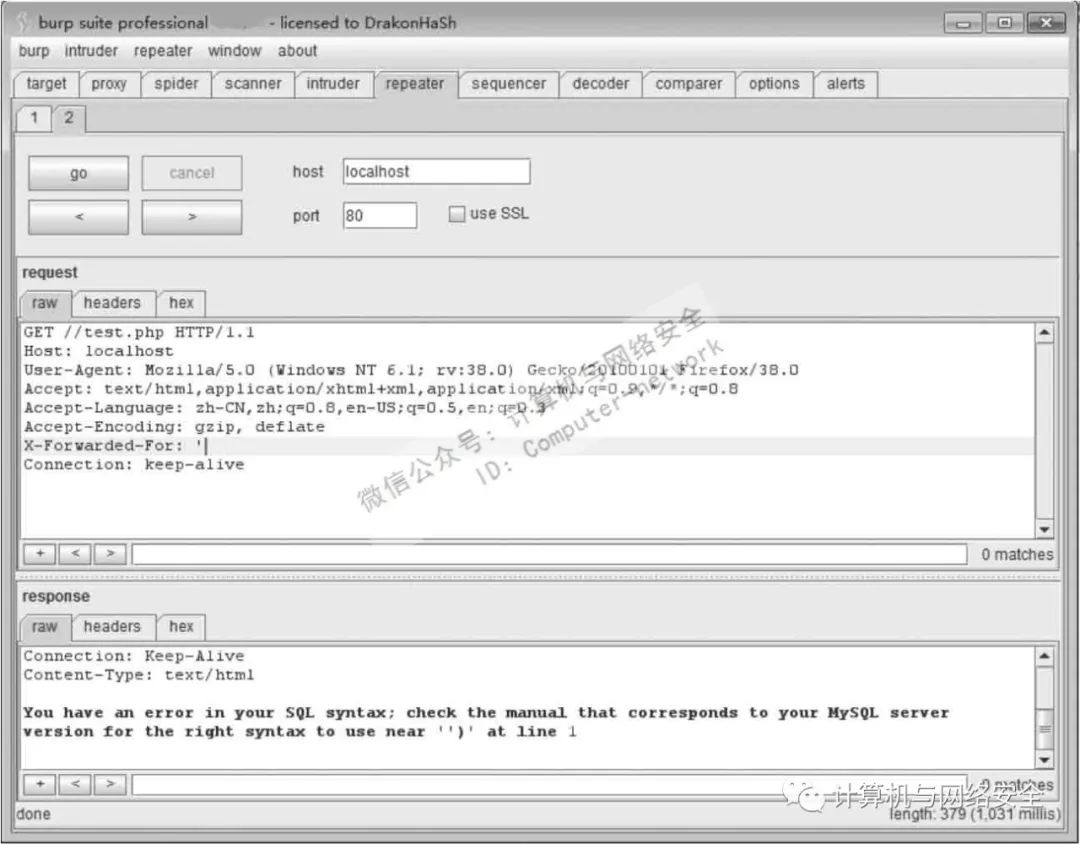Image resolution: width=1080 pixels, height=844 pixels.
Task: Switch to the scanner tab
Action: click(x=253, y=84)
